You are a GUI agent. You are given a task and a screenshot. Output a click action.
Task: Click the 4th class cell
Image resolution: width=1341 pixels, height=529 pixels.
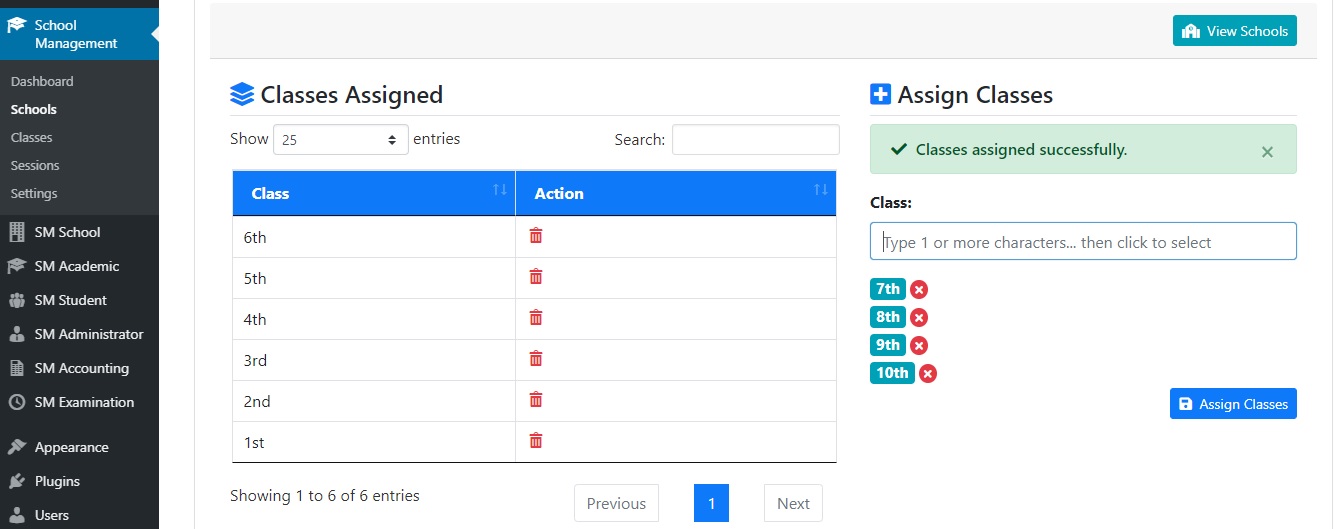click(374, 319)
